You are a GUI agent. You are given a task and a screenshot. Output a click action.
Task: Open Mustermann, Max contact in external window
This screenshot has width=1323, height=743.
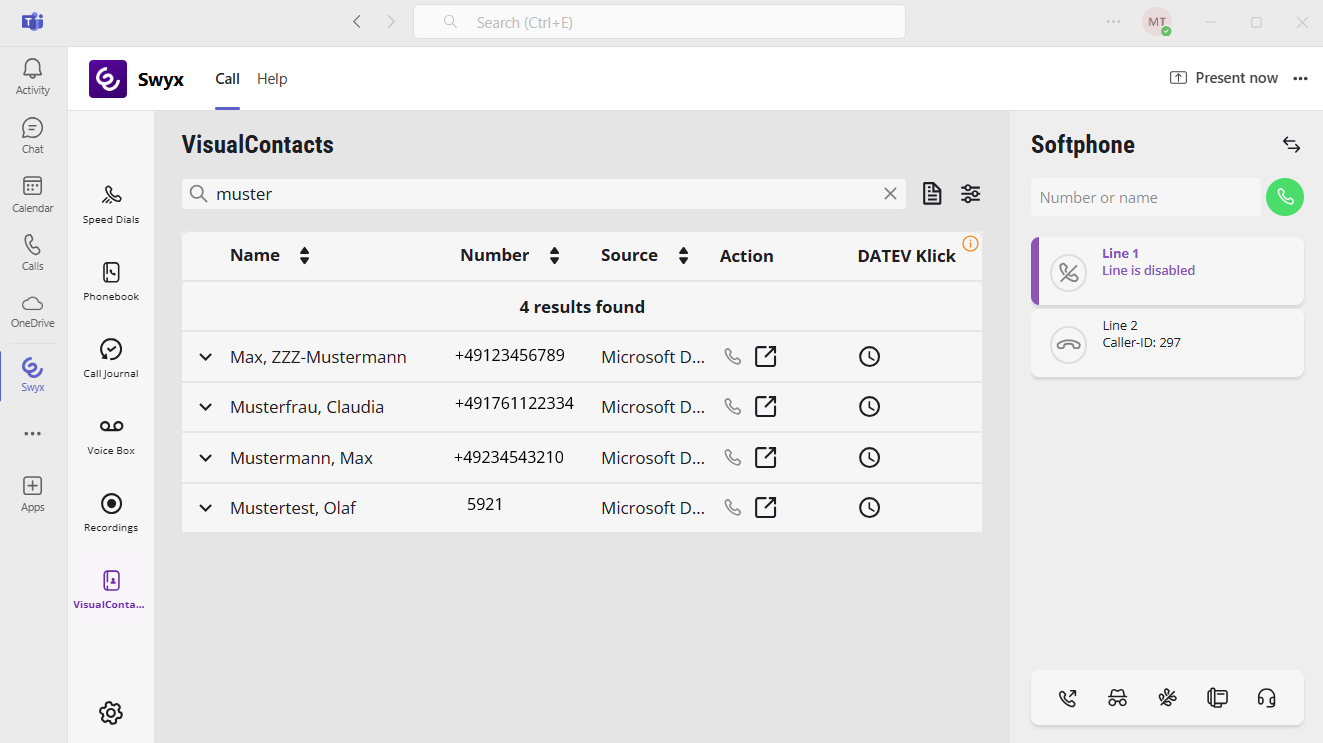click(765, 457)
